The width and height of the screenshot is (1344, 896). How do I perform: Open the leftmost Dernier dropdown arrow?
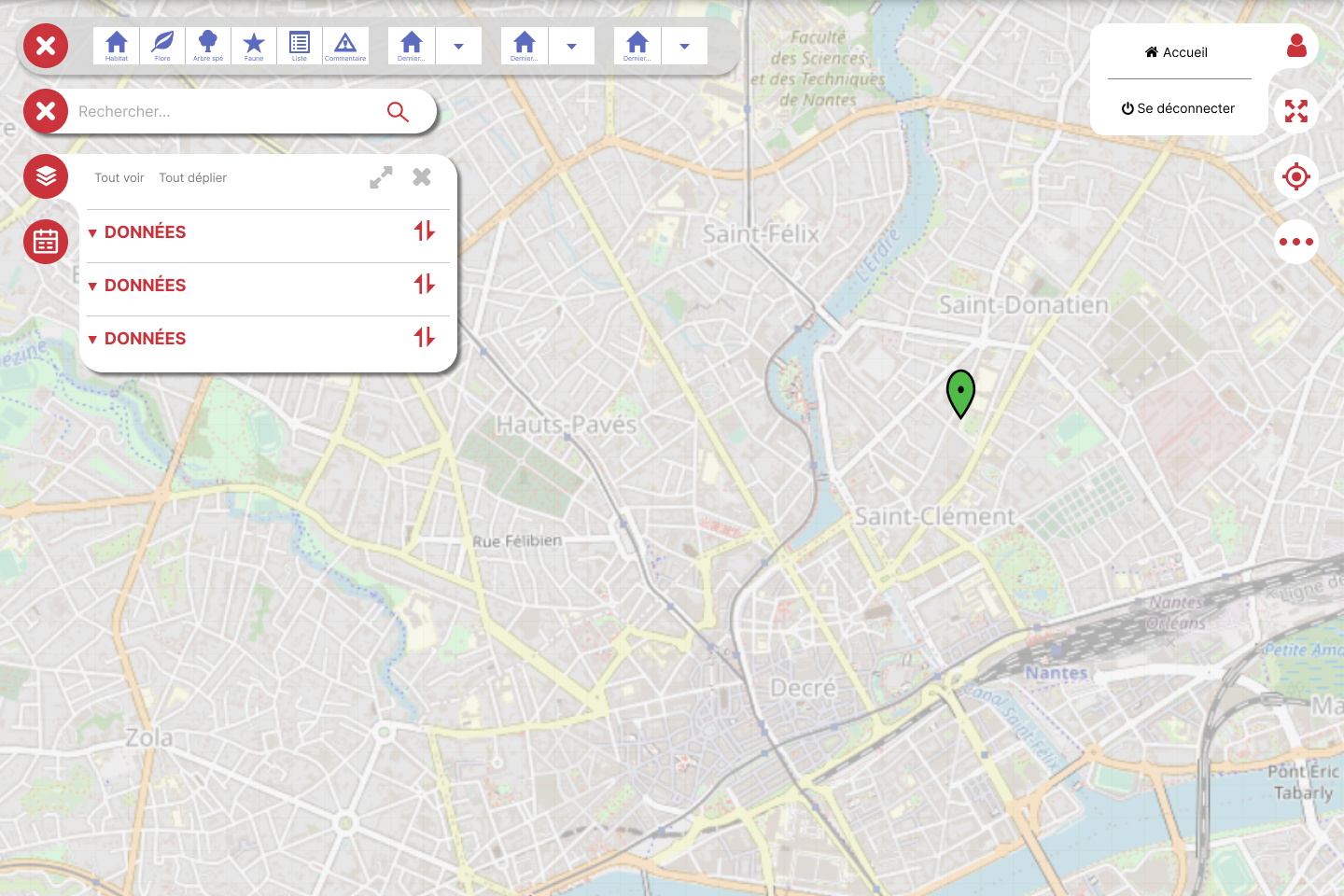click(x=458, y=46)
